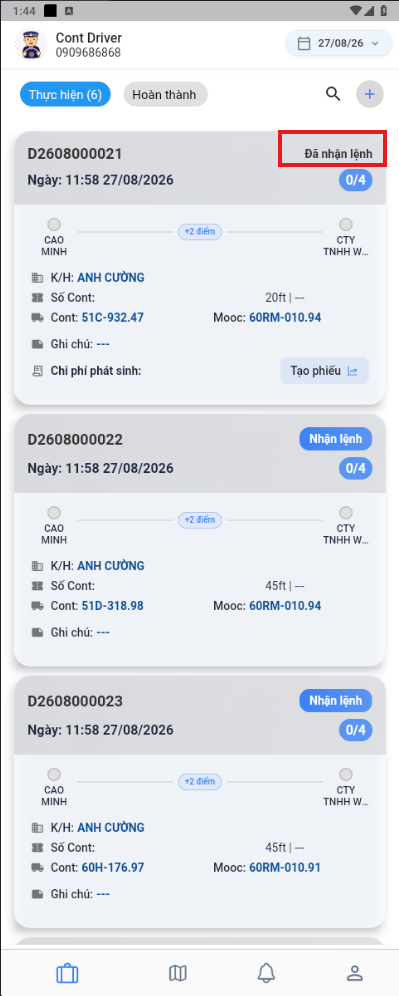Click Ngày: 11:58 27/08/2026 on order D2608000022

pyautogui.click(x=100, y=468)
